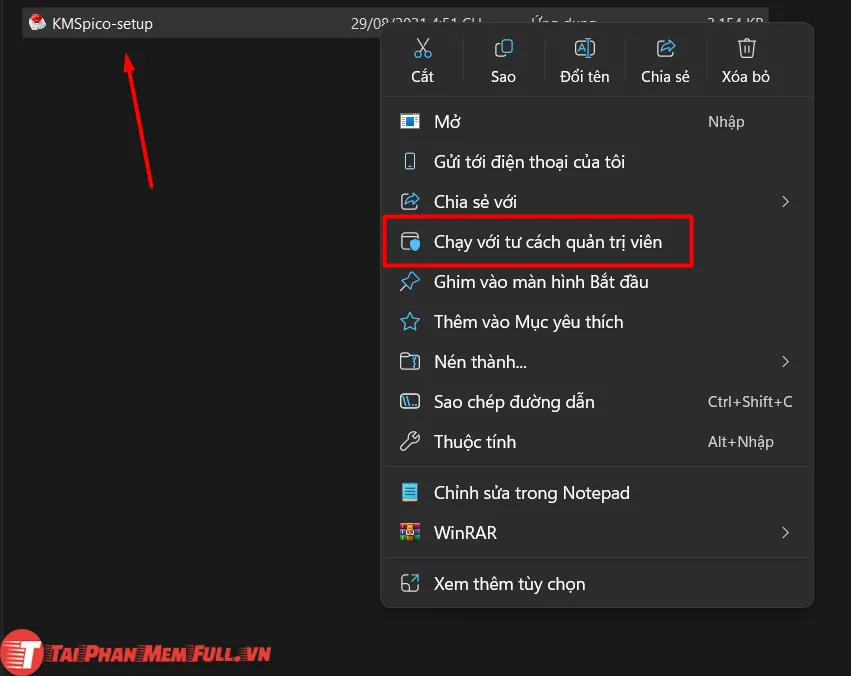Click the TaiPhanMemFull.vn watermark logo
The width and height of the screenshot is (851, 676).
point(137,654)
